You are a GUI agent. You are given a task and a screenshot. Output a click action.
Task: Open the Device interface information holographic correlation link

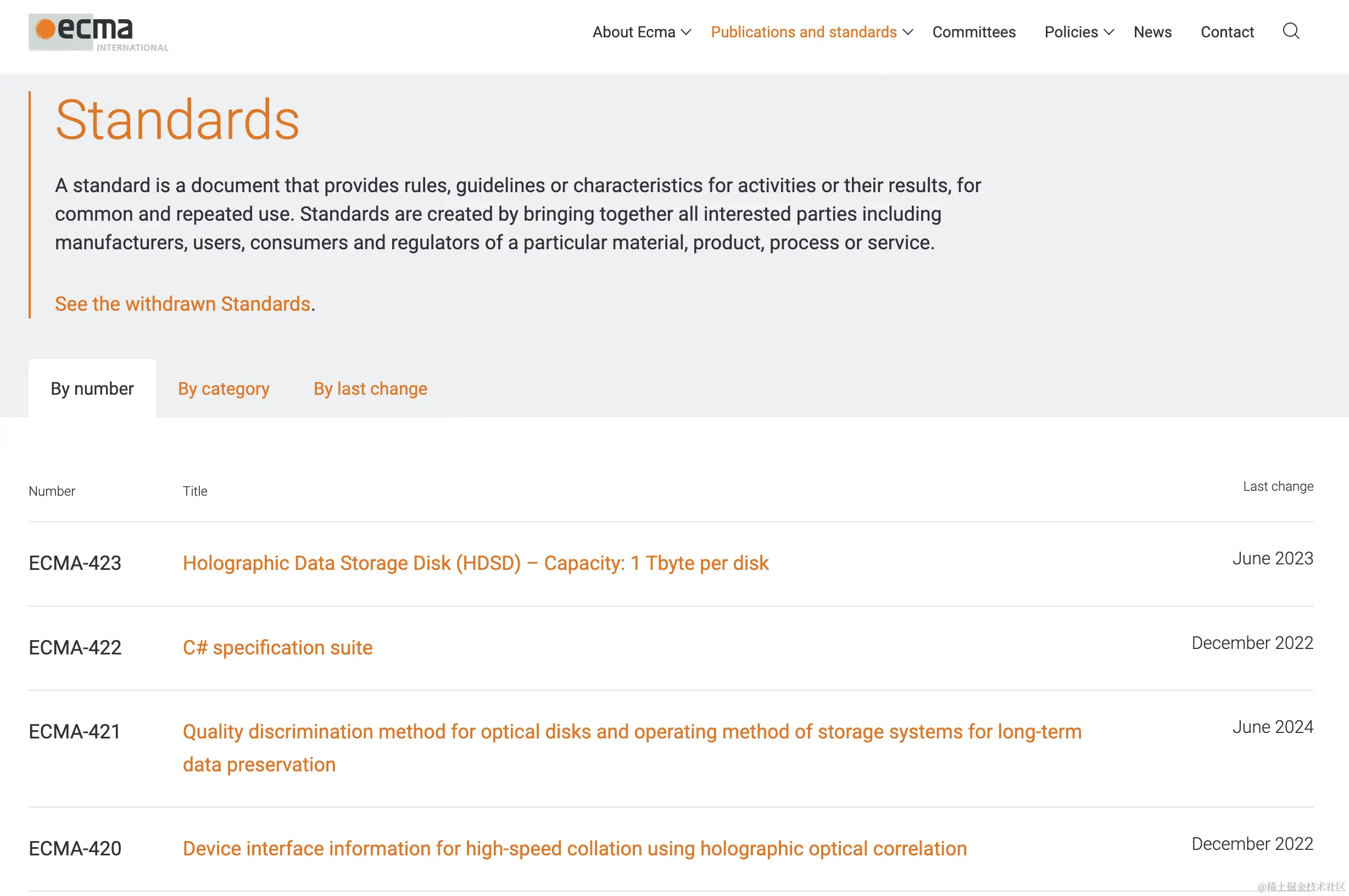click(x=575, y=849)
